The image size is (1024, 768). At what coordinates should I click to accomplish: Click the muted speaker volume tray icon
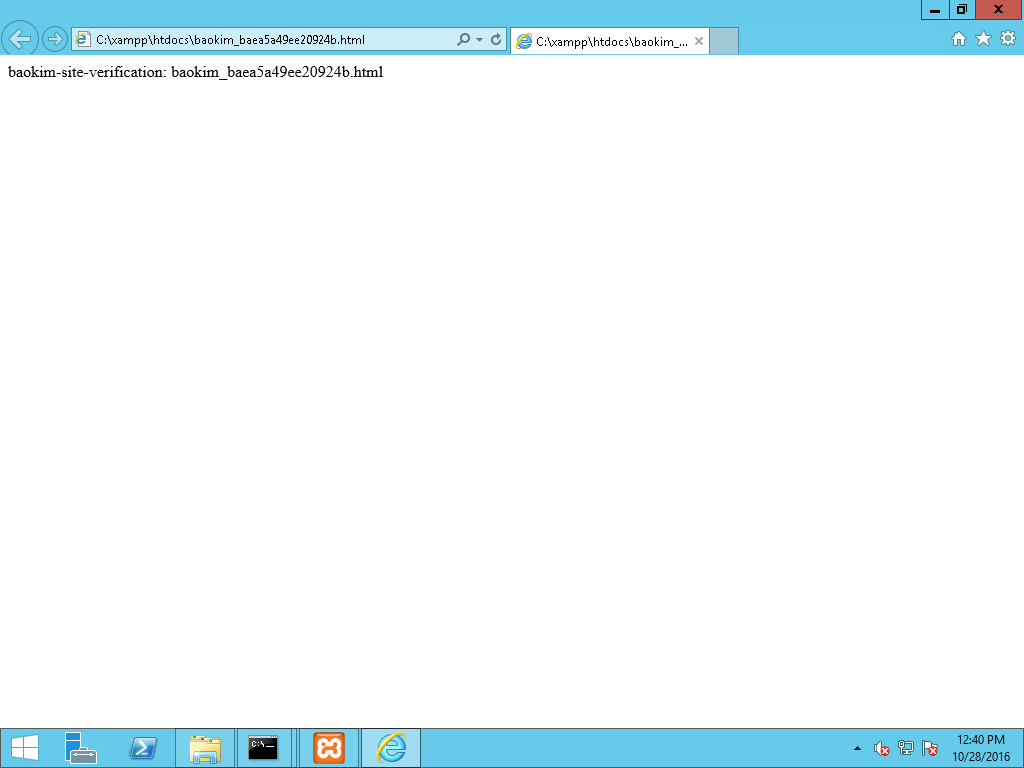tap(882, 748)
